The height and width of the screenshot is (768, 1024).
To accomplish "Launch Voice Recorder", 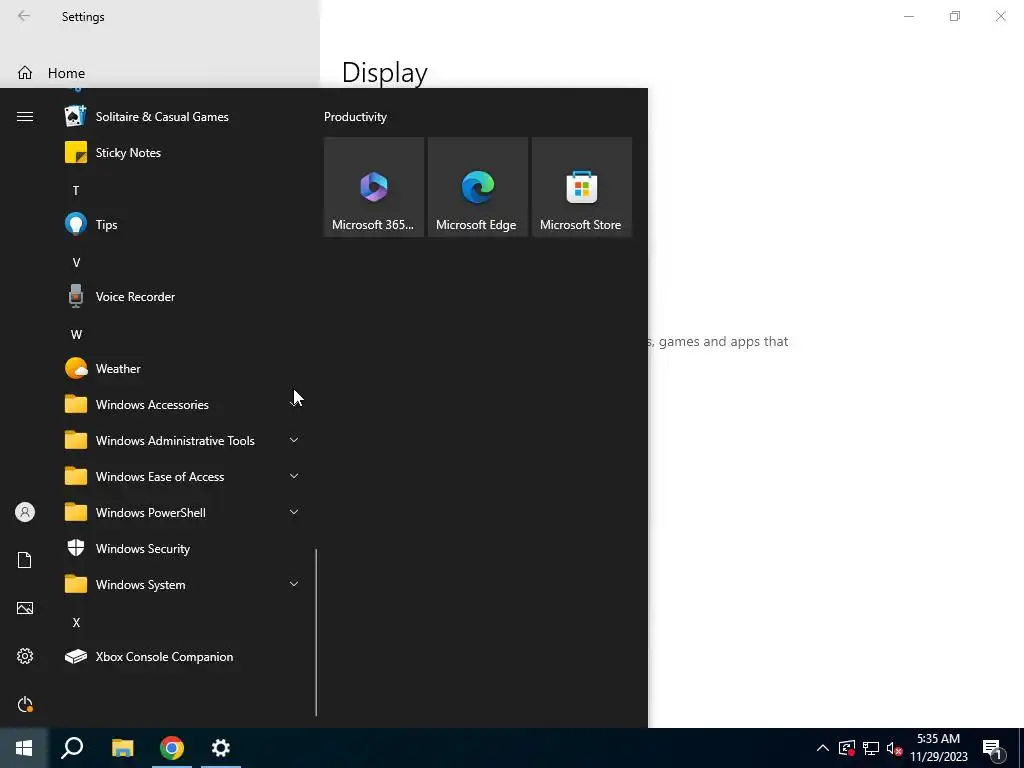I will pyautogui.click(x=182, y=296).
